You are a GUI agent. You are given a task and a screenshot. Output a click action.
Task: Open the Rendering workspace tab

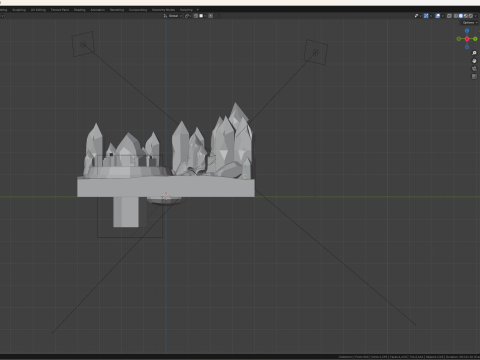[117, 10]
